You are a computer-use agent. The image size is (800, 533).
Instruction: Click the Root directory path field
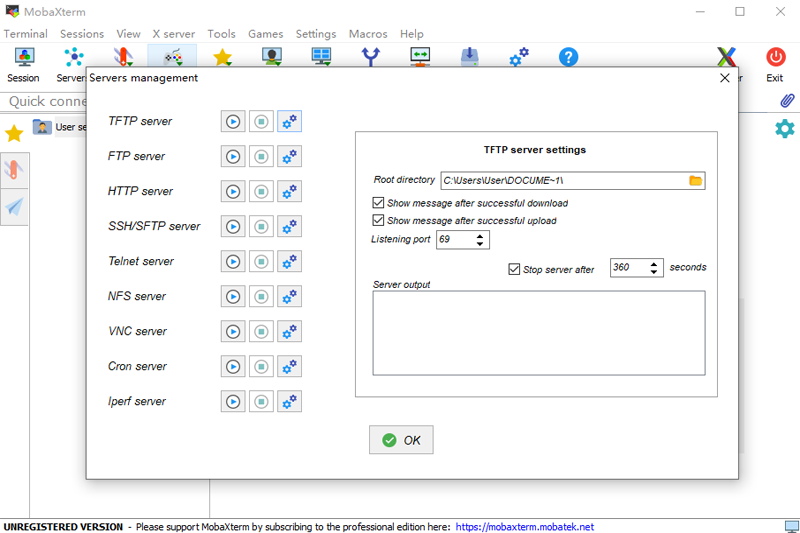pyautogui.click(x=560, y=181)
